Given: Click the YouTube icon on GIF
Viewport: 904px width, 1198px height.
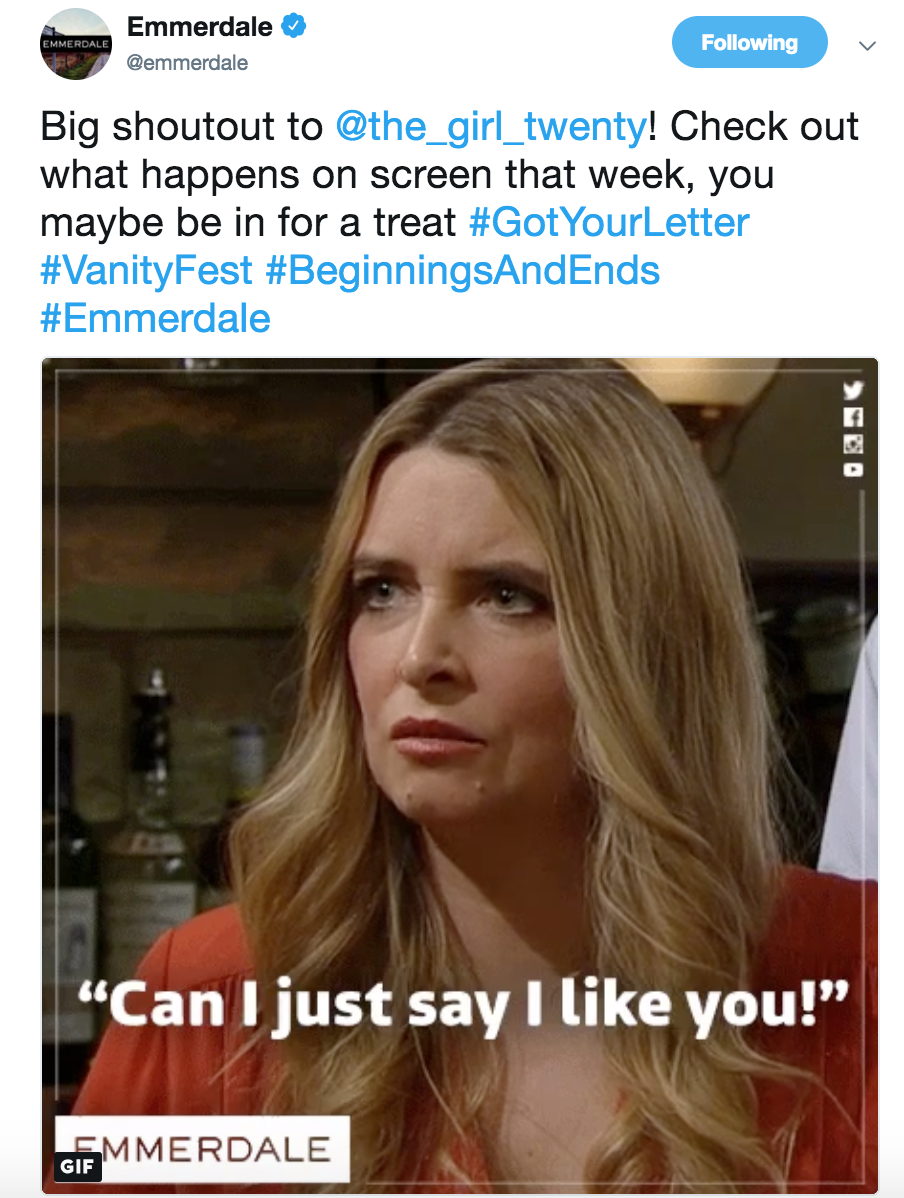Looking at the screenshot, I should click(x=853, y=469).
